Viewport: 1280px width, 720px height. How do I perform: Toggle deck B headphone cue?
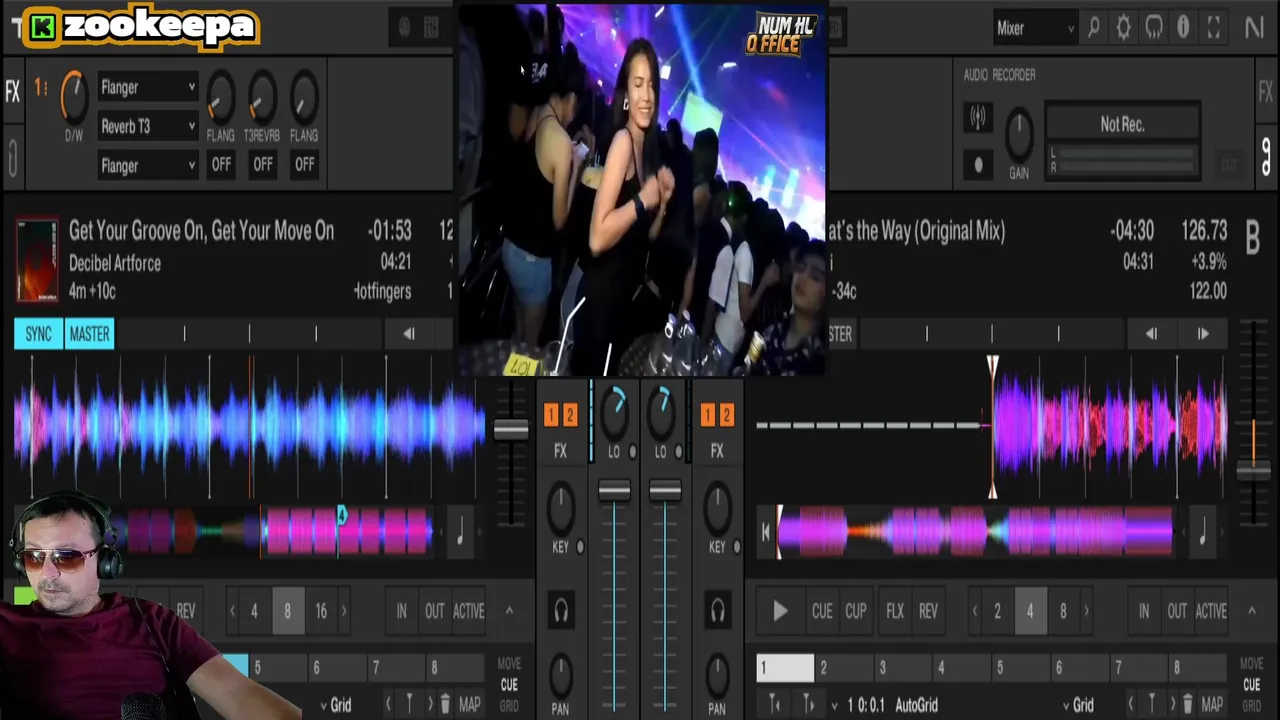click(x=717, y=610)
